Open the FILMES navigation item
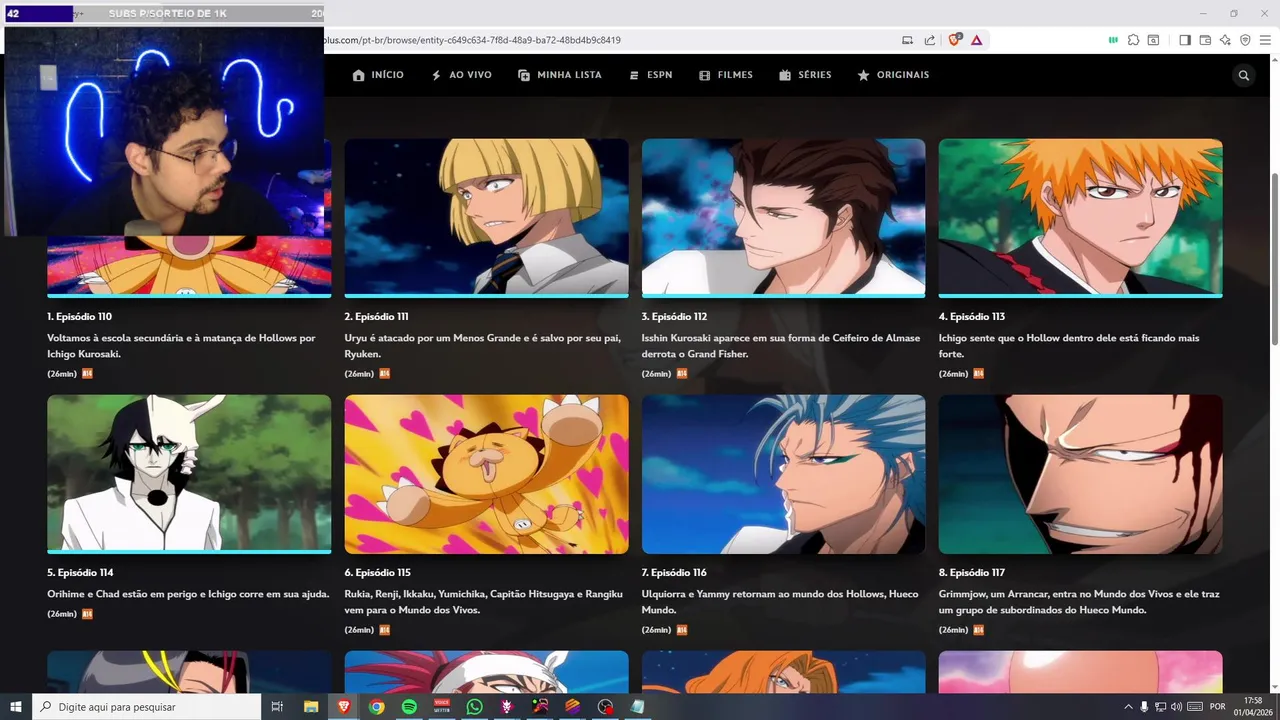Viewport: 1280px width, 720px height. point(726,75)
